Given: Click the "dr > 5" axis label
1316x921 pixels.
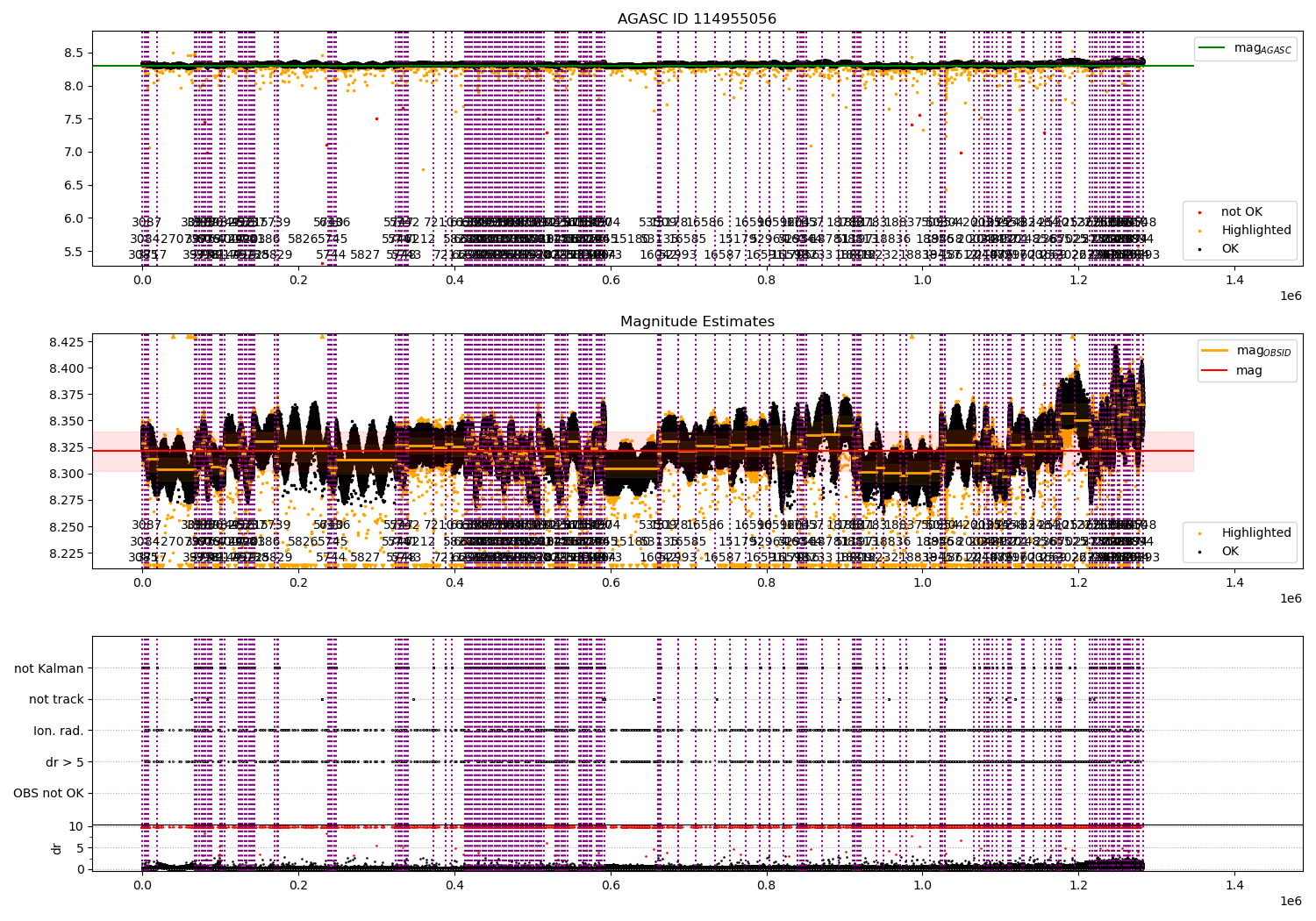Looking at the screenshot, I should coord(65,762).
